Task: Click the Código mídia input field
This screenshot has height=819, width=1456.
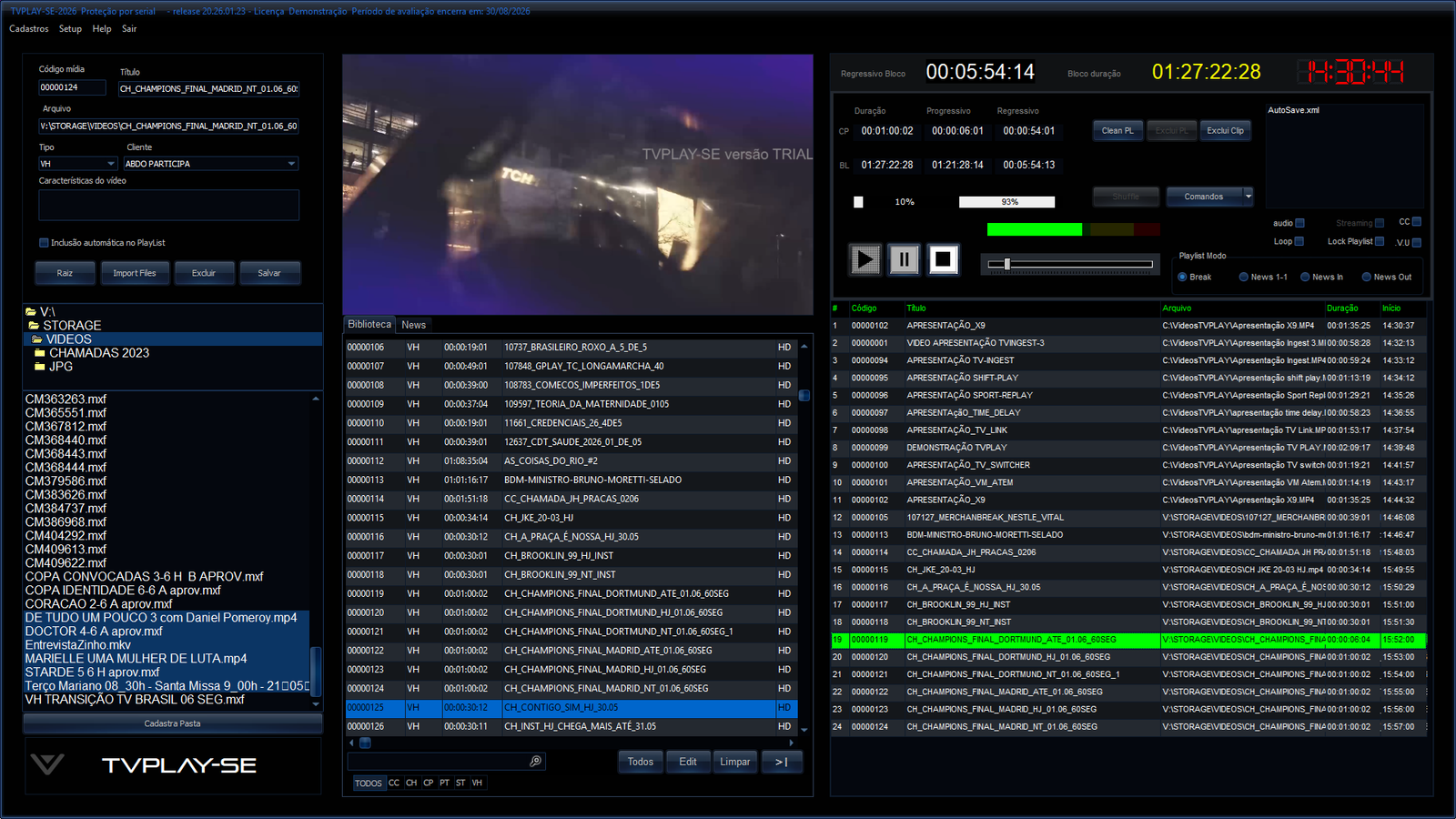Action: click(72, 87)
